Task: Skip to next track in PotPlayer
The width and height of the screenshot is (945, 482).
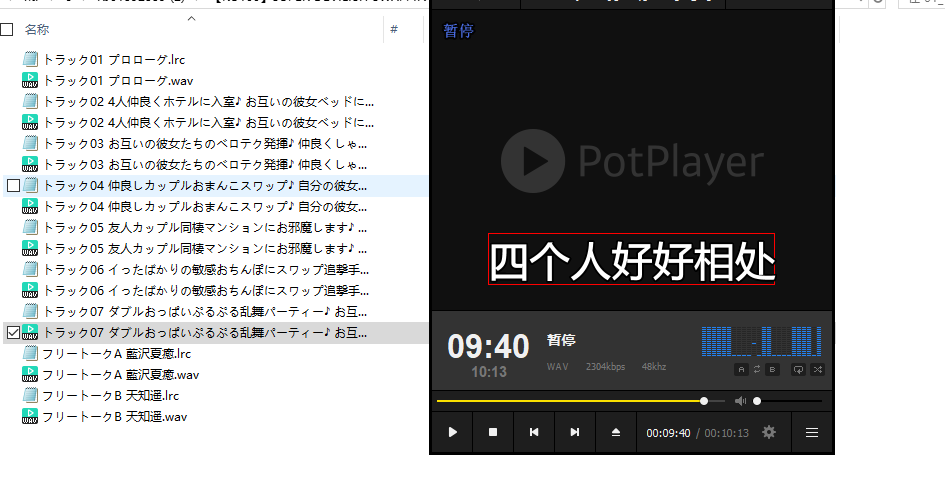Action: click(x=575, y=432)
